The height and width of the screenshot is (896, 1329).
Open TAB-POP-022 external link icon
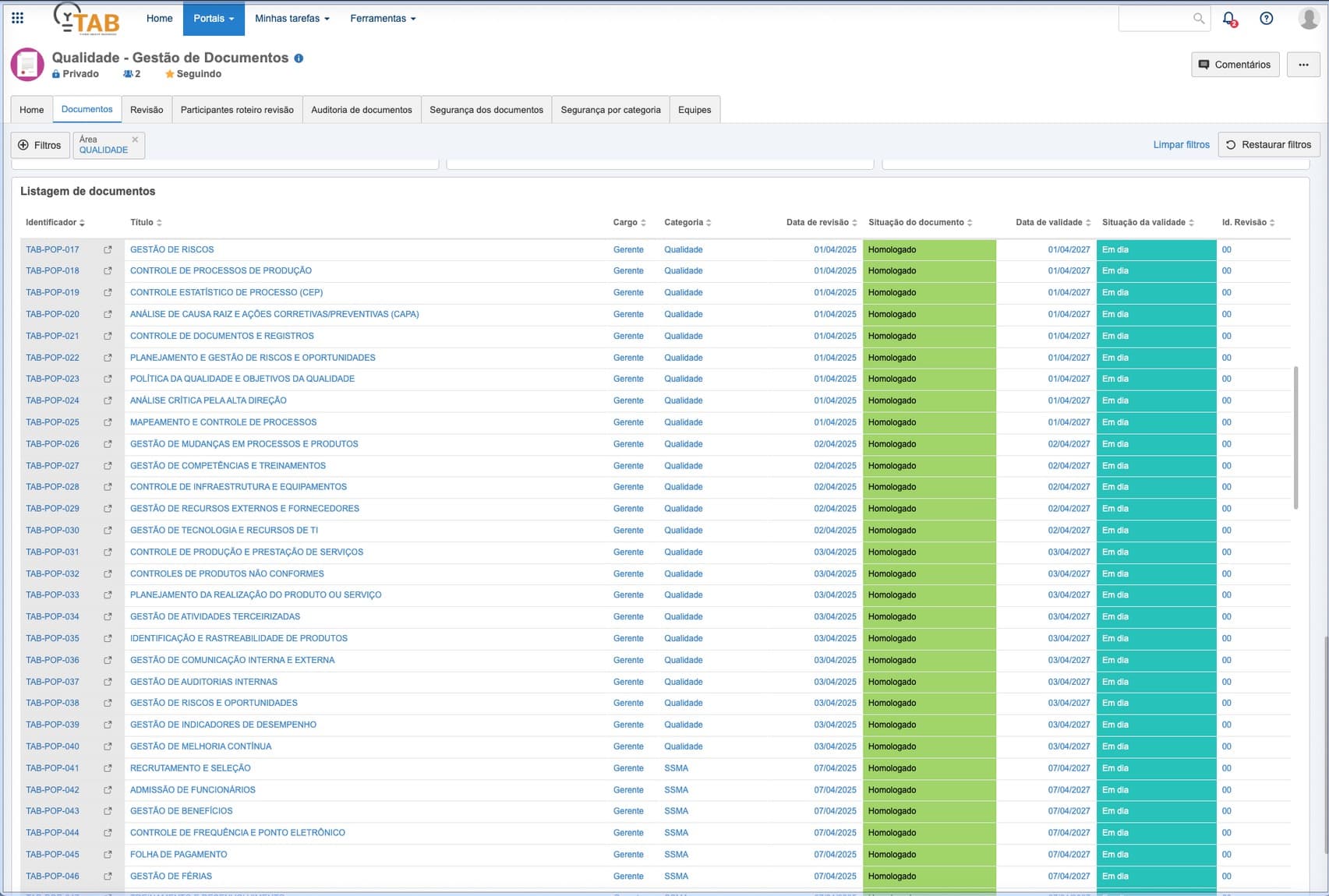[x=108, y=358]
